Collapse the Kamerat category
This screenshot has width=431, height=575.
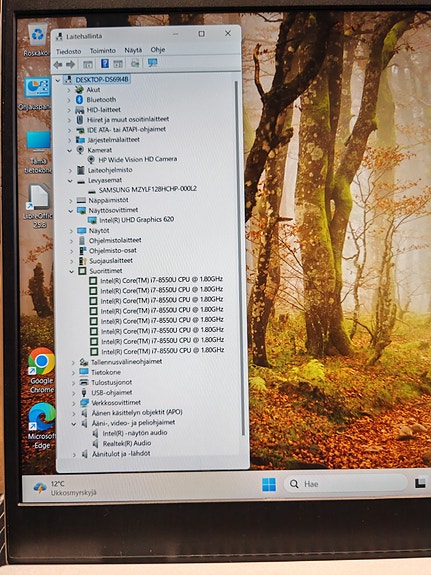pos(70,150)
